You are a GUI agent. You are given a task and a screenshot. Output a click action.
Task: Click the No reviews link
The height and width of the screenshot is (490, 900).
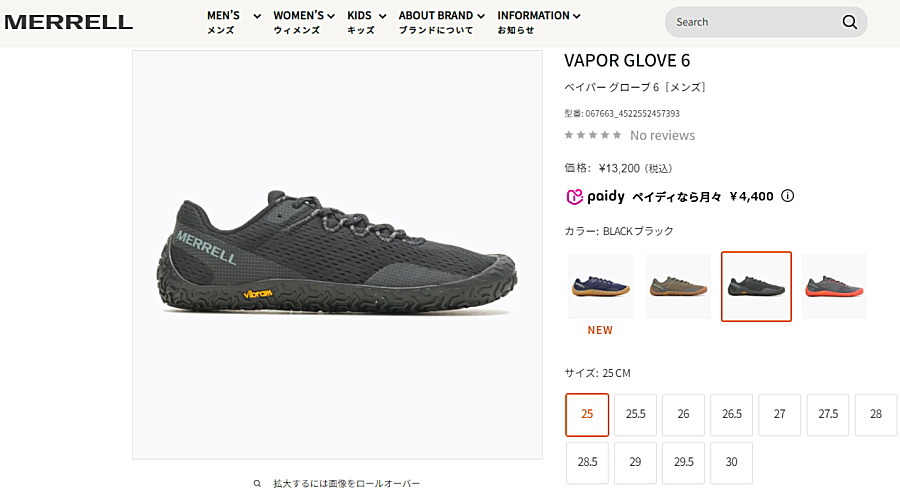[662, 135]
